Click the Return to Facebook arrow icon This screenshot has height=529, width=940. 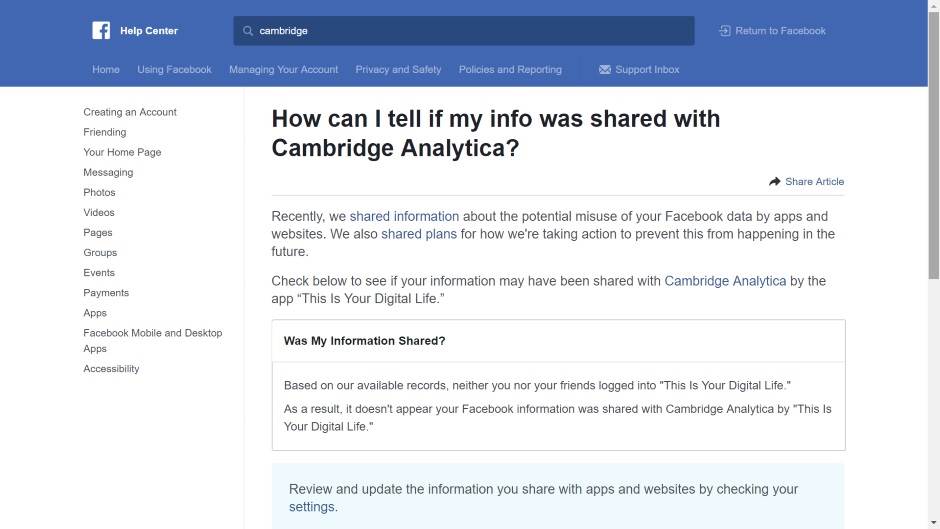point(724,31)
